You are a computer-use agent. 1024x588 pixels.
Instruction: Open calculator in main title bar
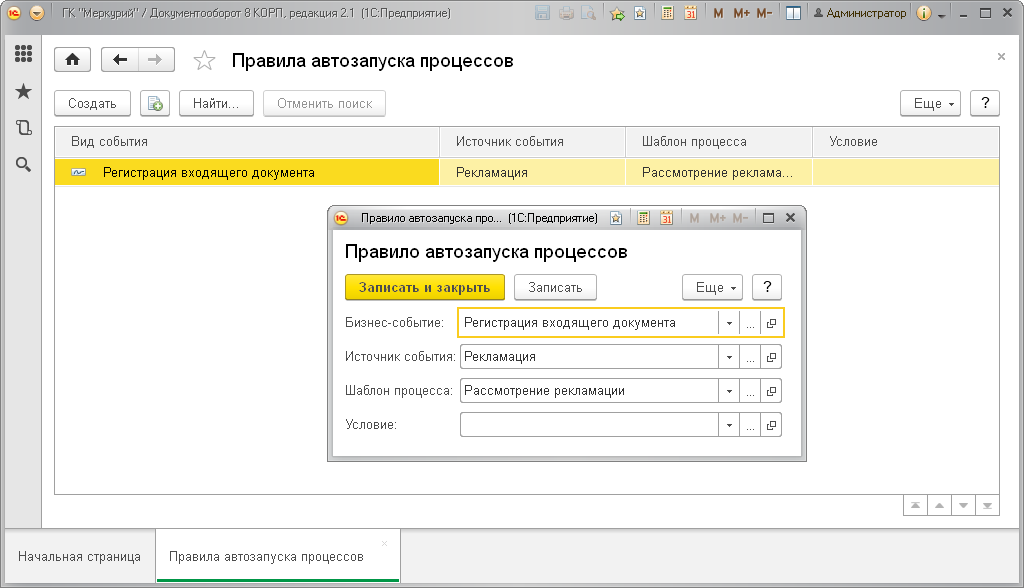[x=667, y=13]
